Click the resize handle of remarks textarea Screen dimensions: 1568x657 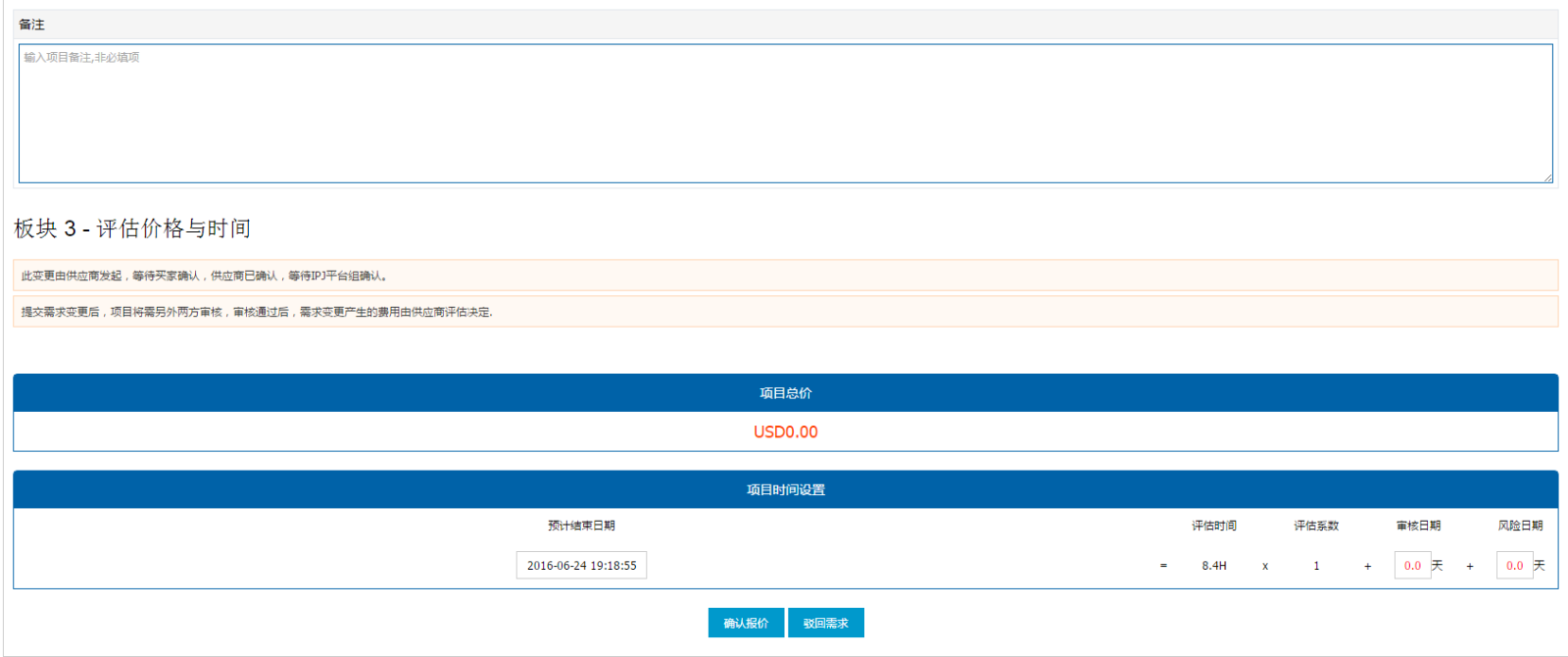point(1547,177)
